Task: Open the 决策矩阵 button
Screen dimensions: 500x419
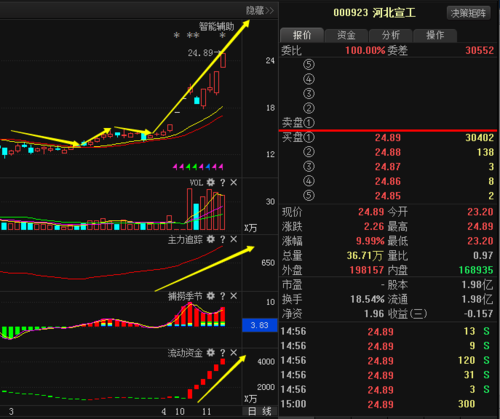Action: [468, 13]
